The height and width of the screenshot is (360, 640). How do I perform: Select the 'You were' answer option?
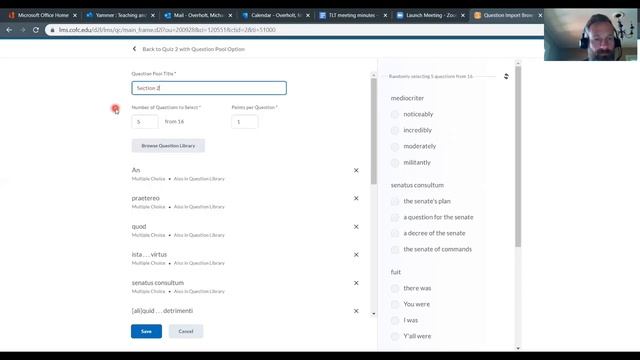tap(395, 304)
